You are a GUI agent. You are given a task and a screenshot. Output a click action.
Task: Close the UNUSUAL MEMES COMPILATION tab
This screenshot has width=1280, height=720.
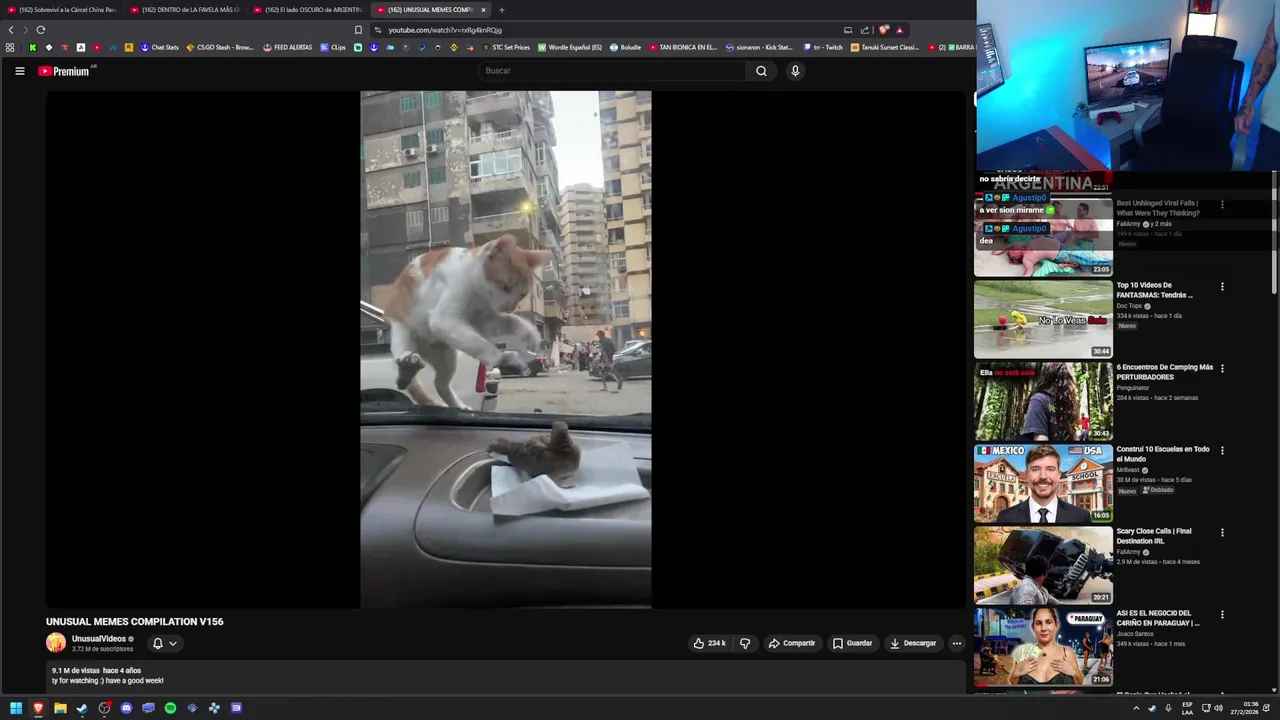point(483,10)
